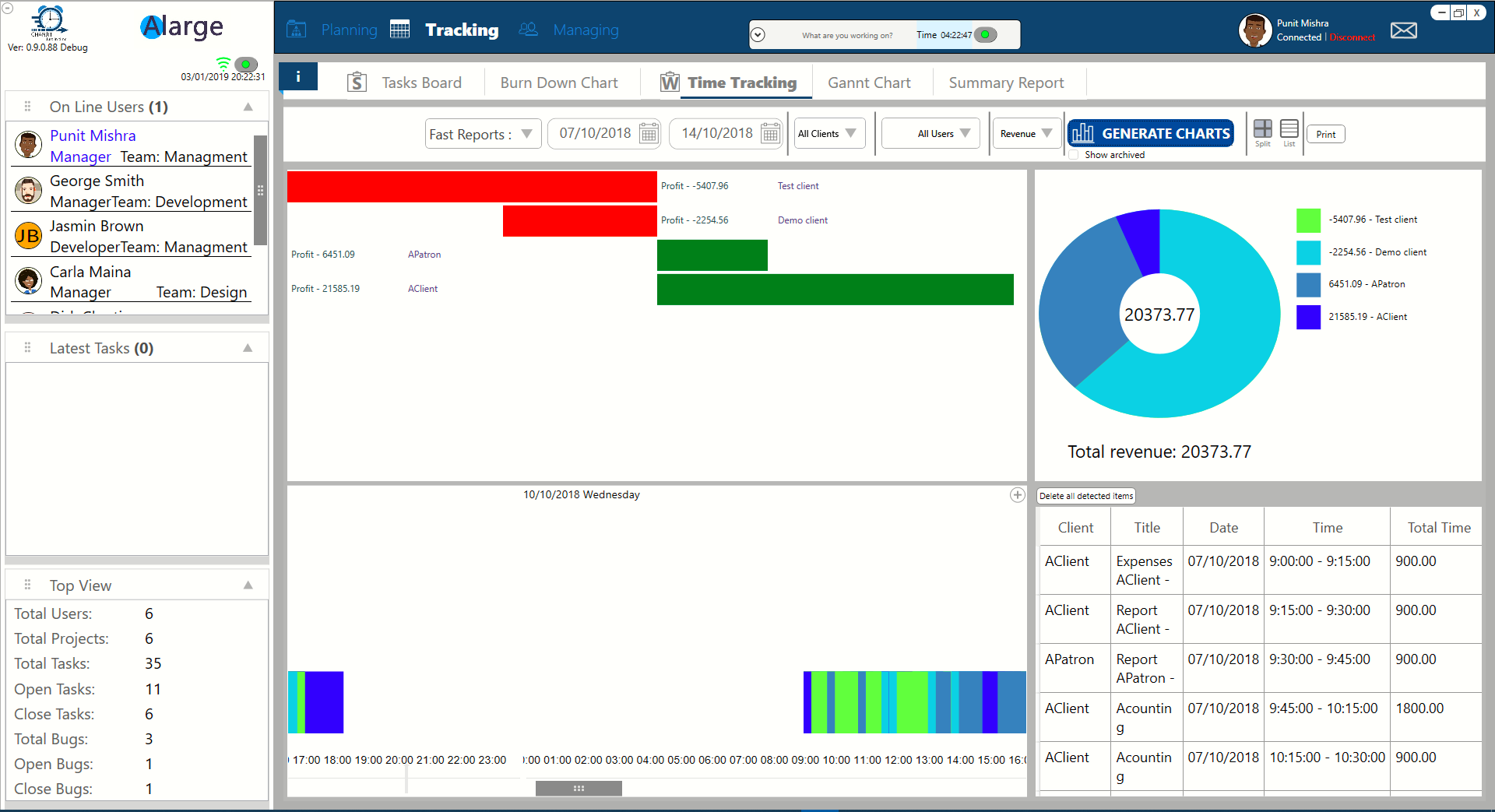Image resolution: width=1495 pixels, height=812 pixels.
Task: Open start date calendar picker
Action: [648, 134]
